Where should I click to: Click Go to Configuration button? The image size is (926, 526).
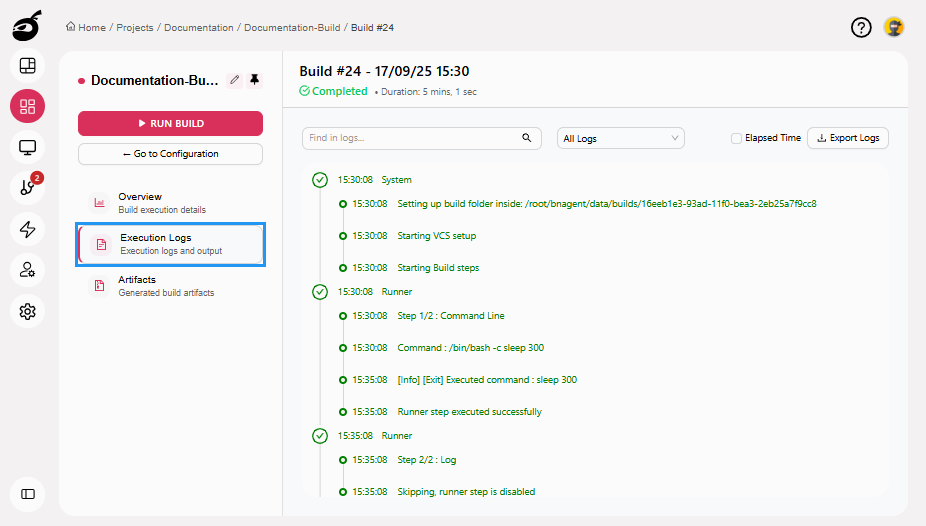coord(170,154)
